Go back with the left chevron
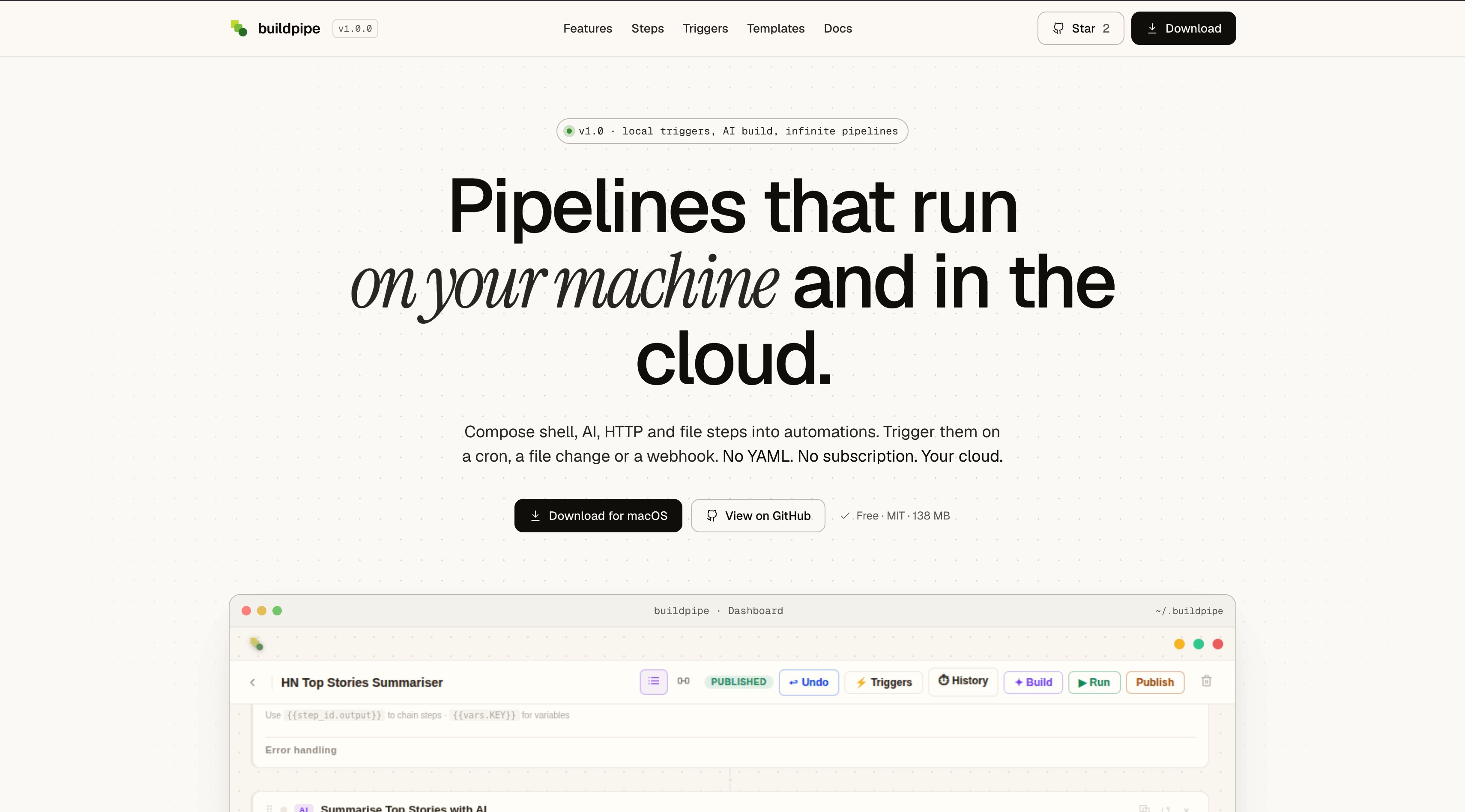Screen dimensions: 1465x812 (x=252, y=682)
